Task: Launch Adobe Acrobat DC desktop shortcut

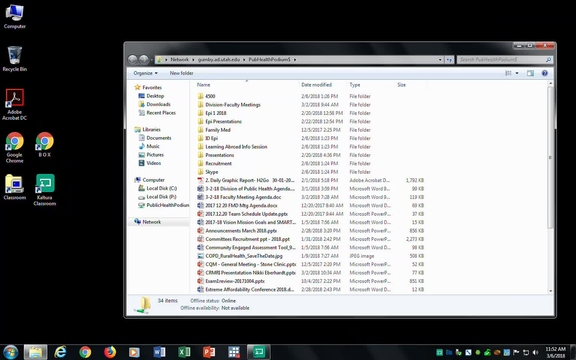Action: click(15, 104)
